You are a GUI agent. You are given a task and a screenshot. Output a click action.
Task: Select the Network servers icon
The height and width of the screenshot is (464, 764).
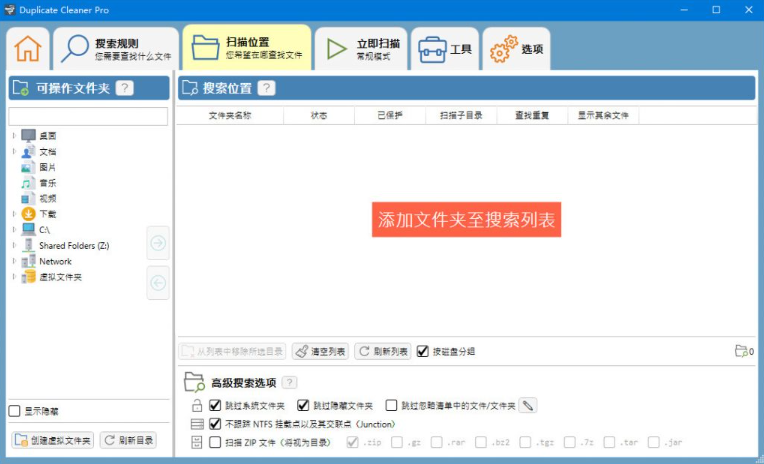28,261
